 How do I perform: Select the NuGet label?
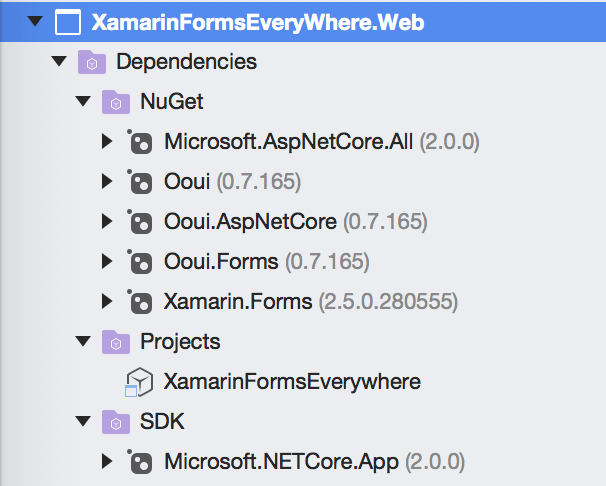[172, 102]
